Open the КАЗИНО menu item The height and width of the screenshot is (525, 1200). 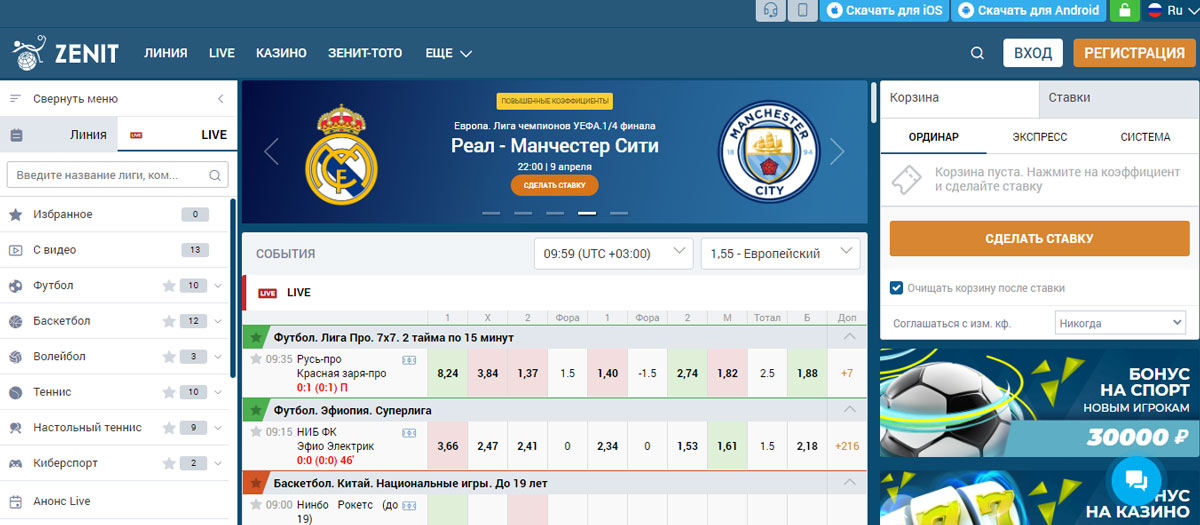point(281,53)
